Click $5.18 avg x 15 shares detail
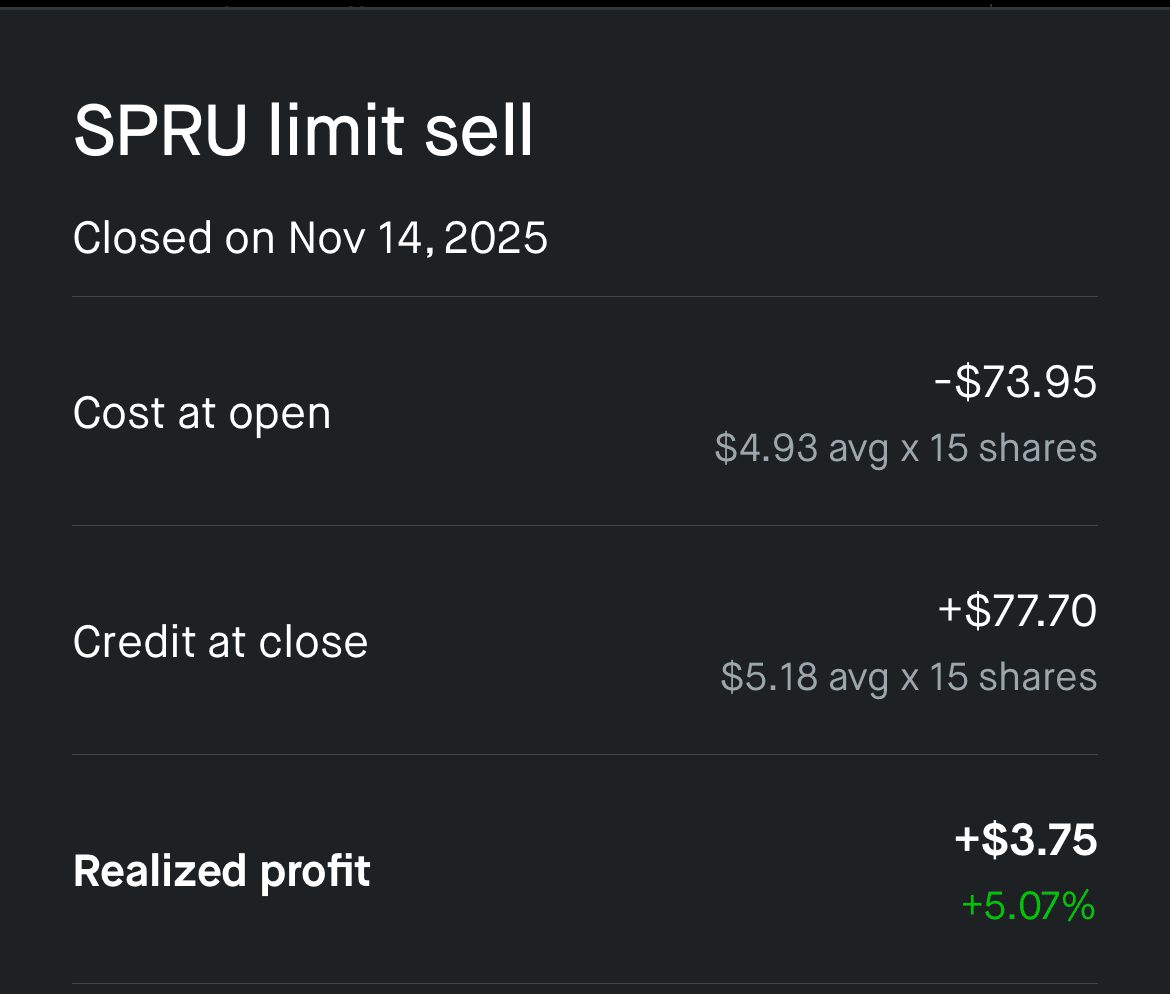 tap(908, 677)
